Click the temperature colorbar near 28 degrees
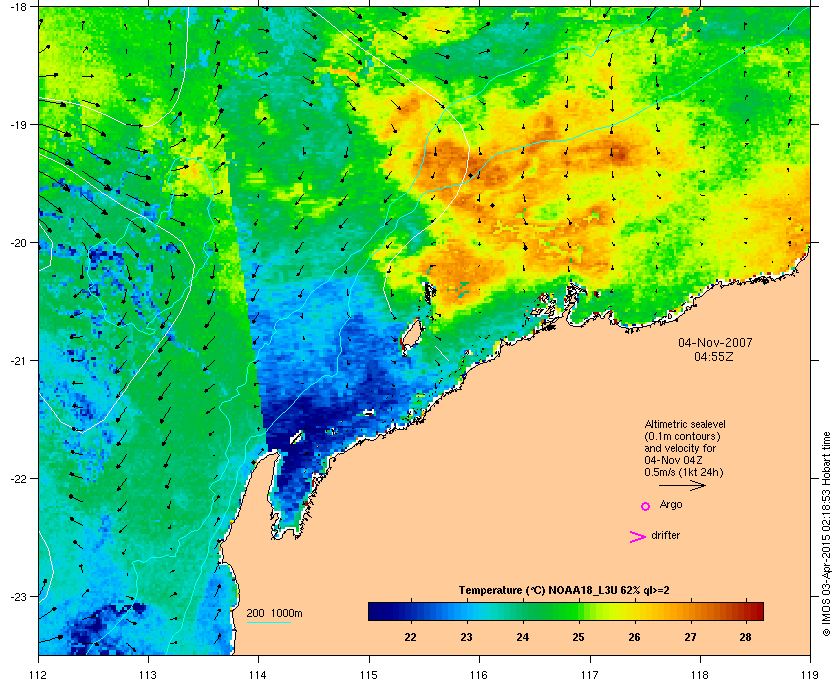The height and width of the screenshot is (680, 840). pos(746,611)
